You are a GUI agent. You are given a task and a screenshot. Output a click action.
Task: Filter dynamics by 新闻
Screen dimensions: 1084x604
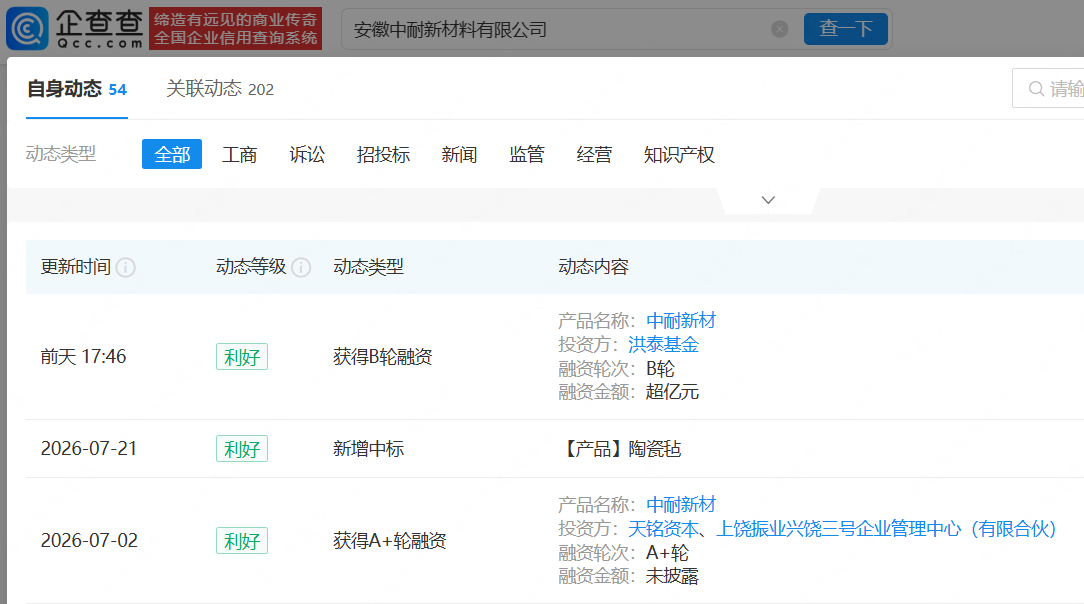(459, 154)
